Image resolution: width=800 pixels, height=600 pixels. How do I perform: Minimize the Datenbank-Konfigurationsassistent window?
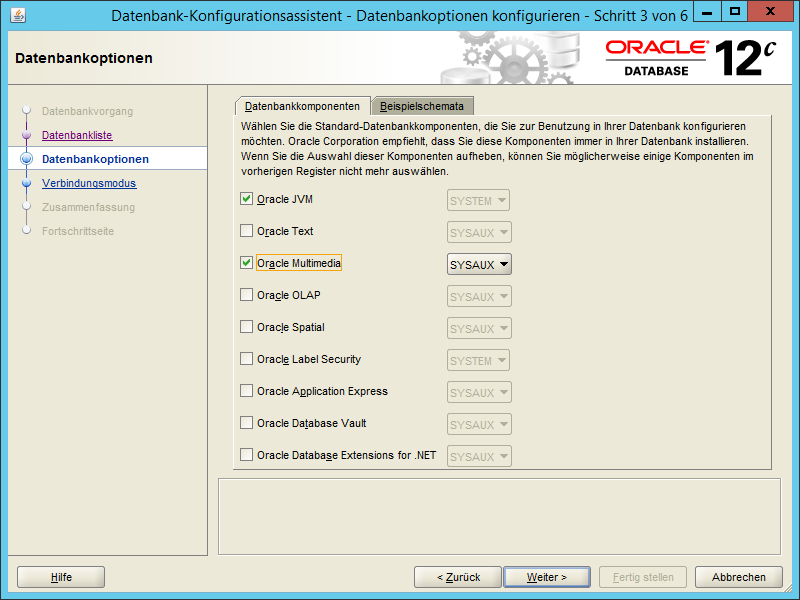pyautogui.click(x=707, y=12)
